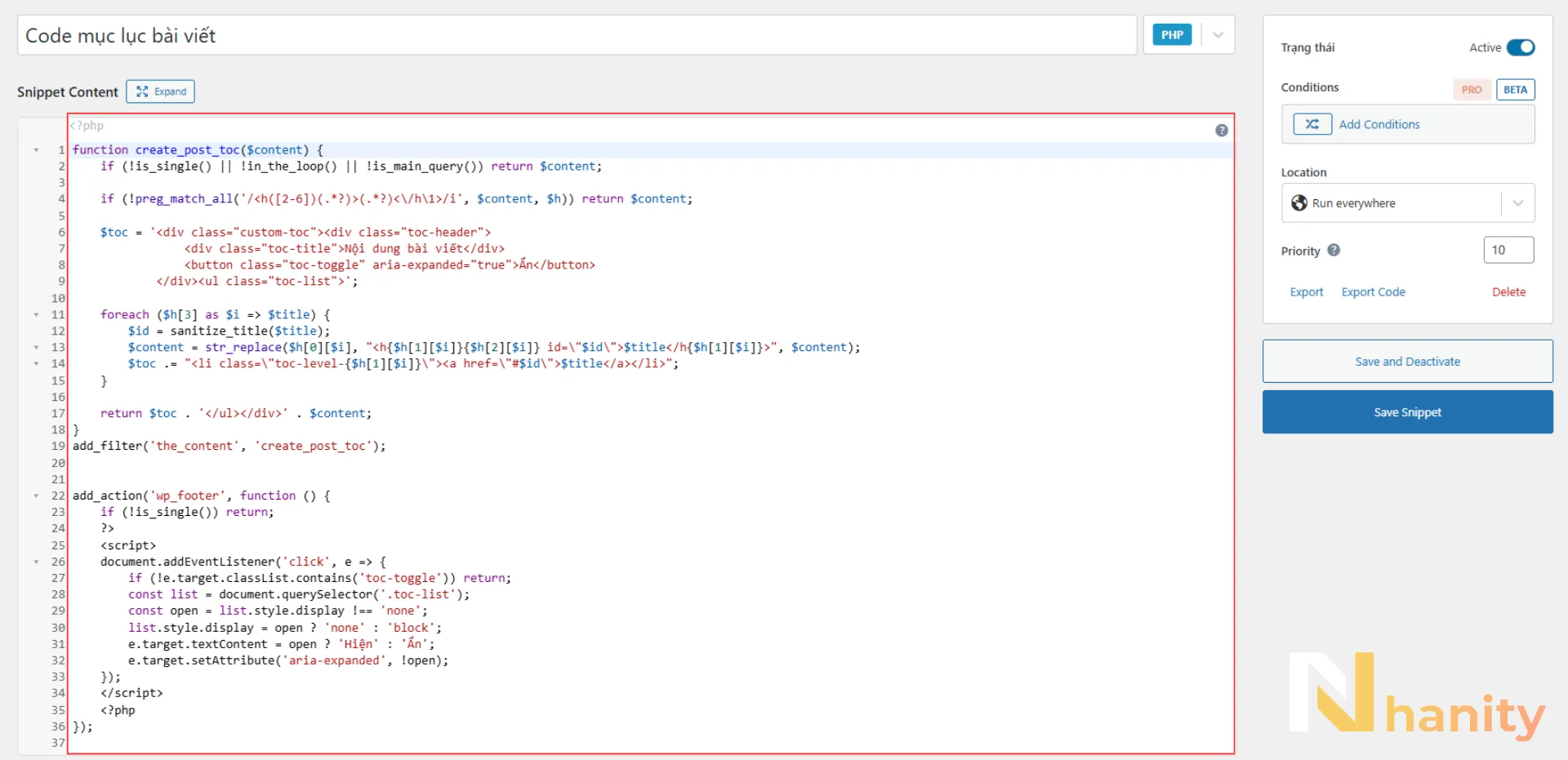The image size is (1568, 760).
Task: Click the 'return $toc' code line
Action: point(235,413)
